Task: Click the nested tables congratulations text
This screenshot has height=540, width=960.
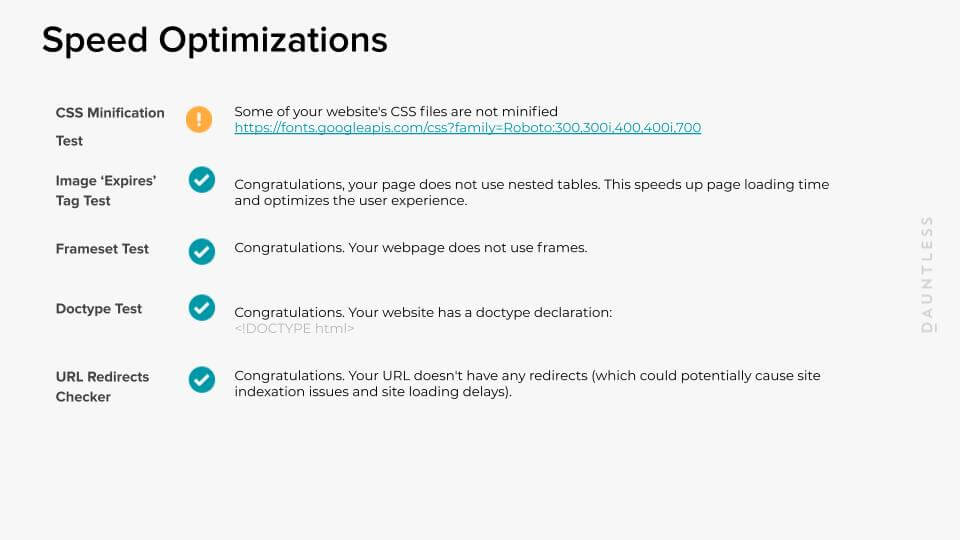Action: (x=531, y=185)
